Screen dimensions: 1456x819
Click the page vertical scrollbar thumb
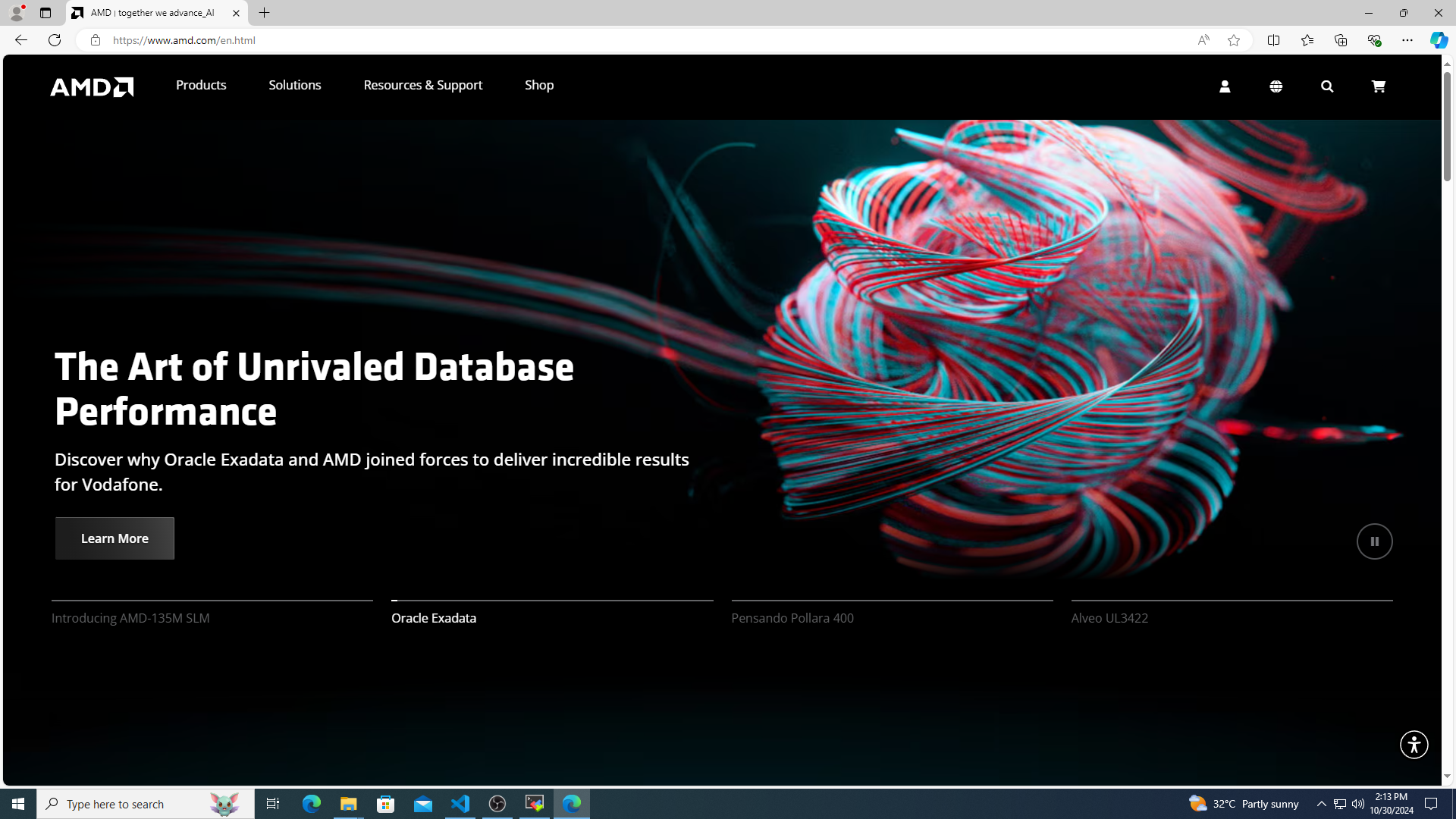click(x=1447, y=125)
